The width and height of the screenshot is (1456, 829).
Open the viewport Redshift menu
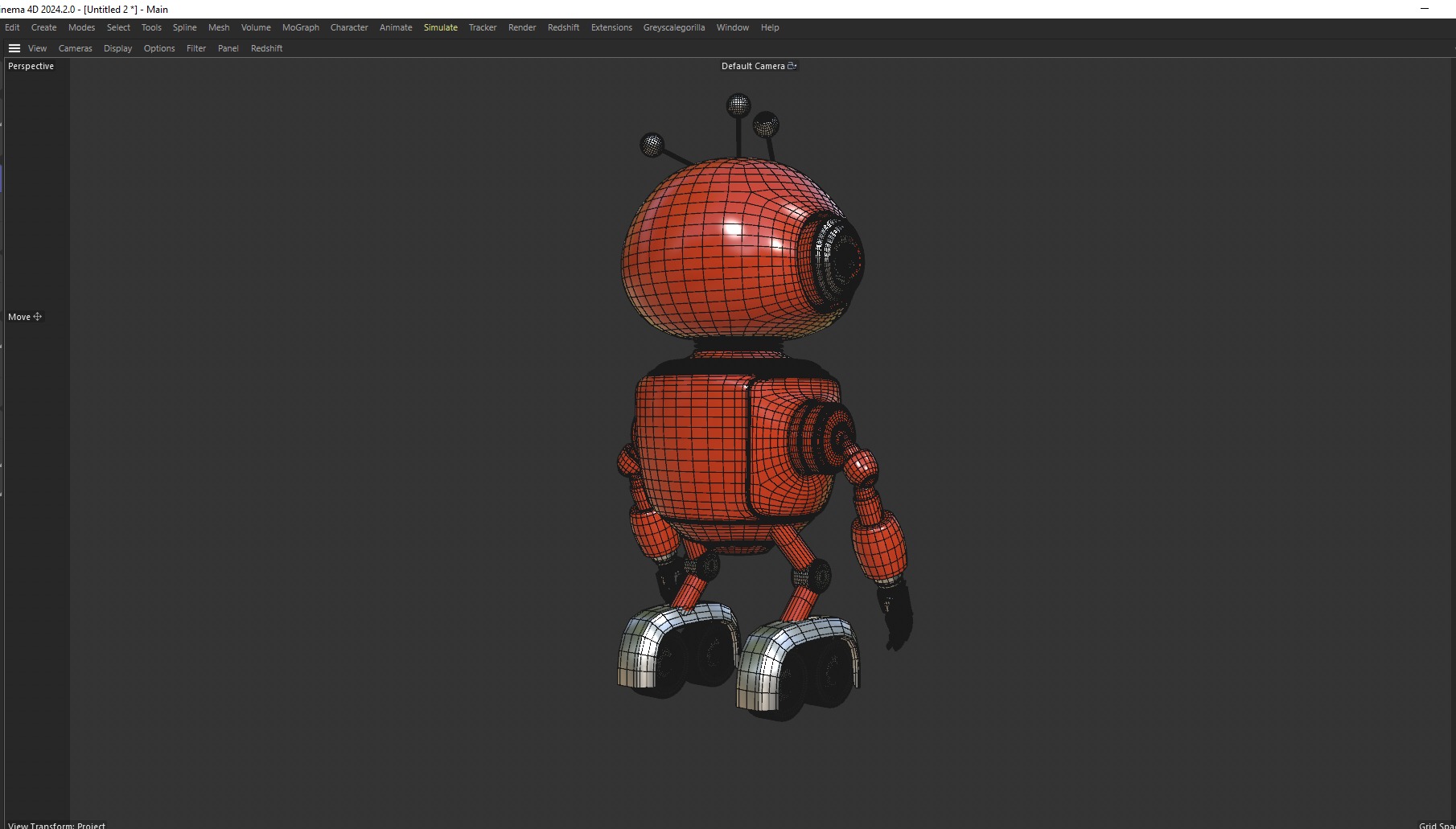266,48
